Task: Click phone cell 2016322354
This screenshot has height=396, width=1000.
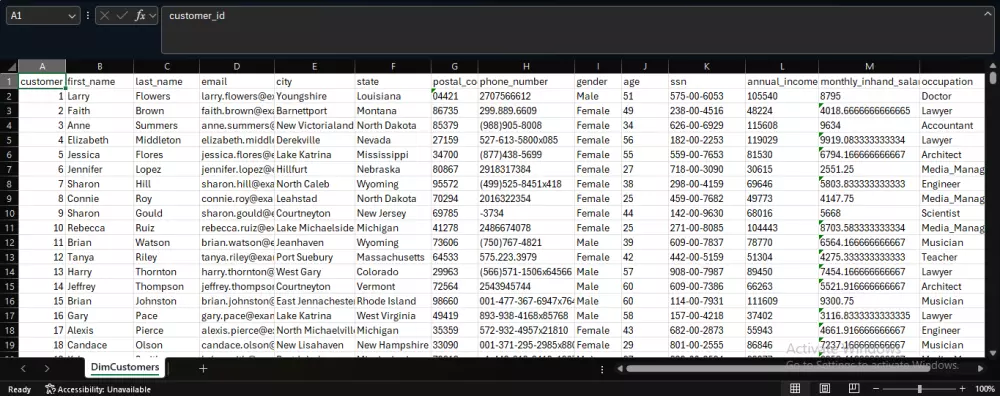Action: (526, 199)
